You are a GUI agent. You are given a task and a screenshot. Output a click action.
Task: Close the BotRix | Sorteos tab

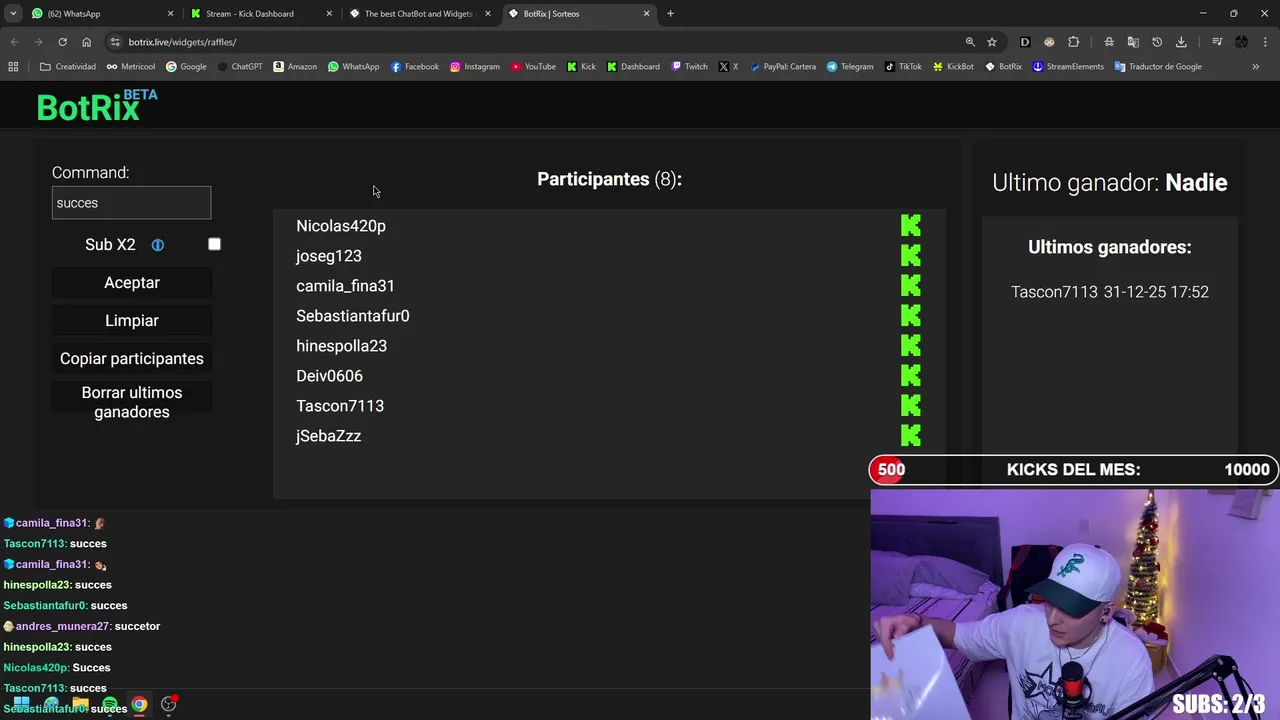pyautogui.click(x=646, y=14)
